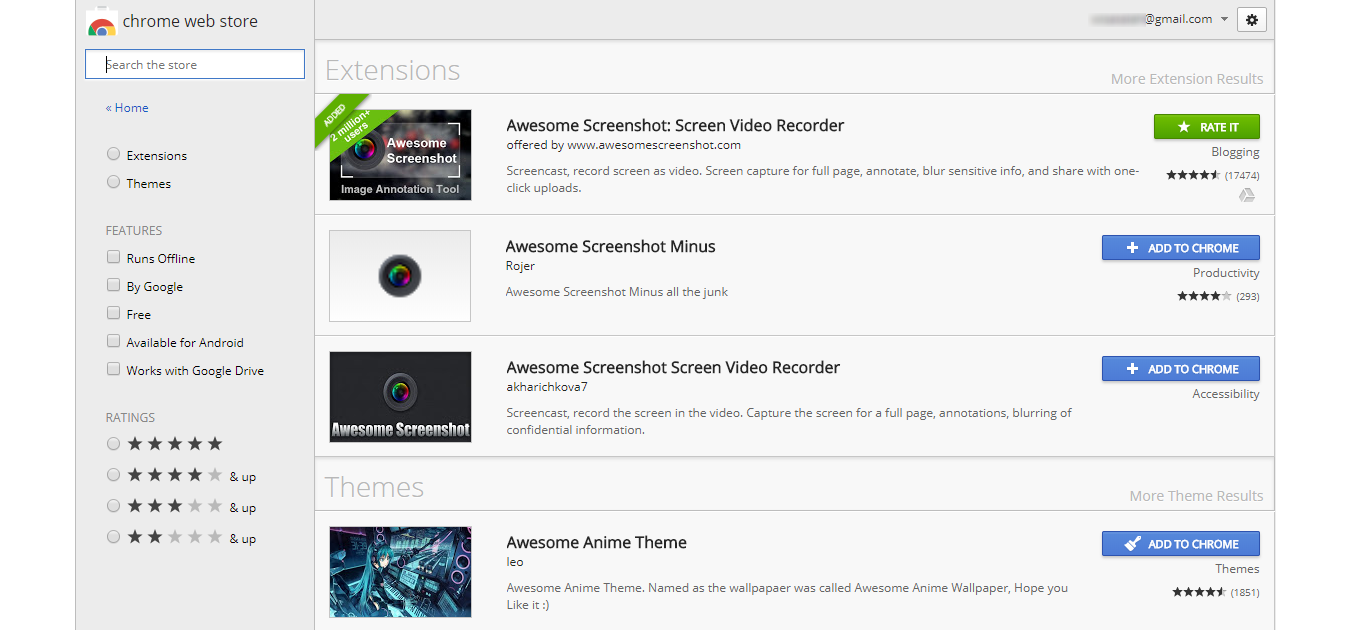Image resolution: width=1349 pixels, height=630 pixels.
Task: Click the Google Drive icon under Awesome Screenshot
Action: pyautogui.click(x=1247, y=196)
